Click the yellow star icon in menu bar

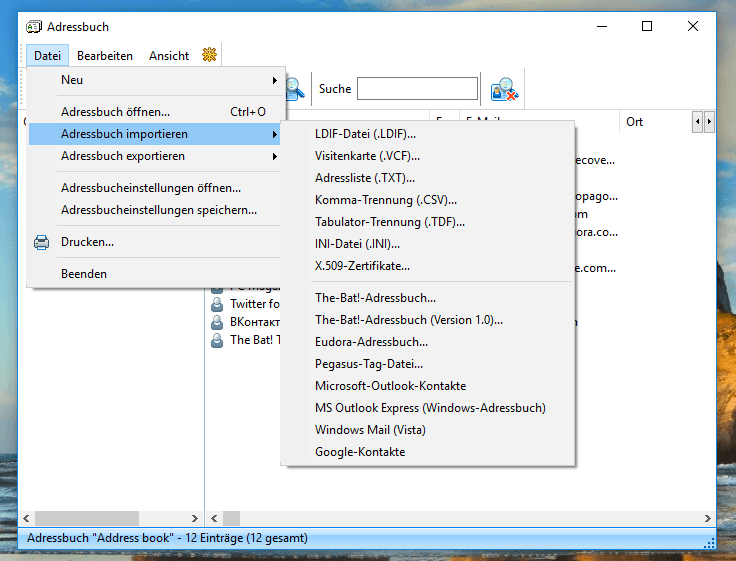(x=209, y=55)
